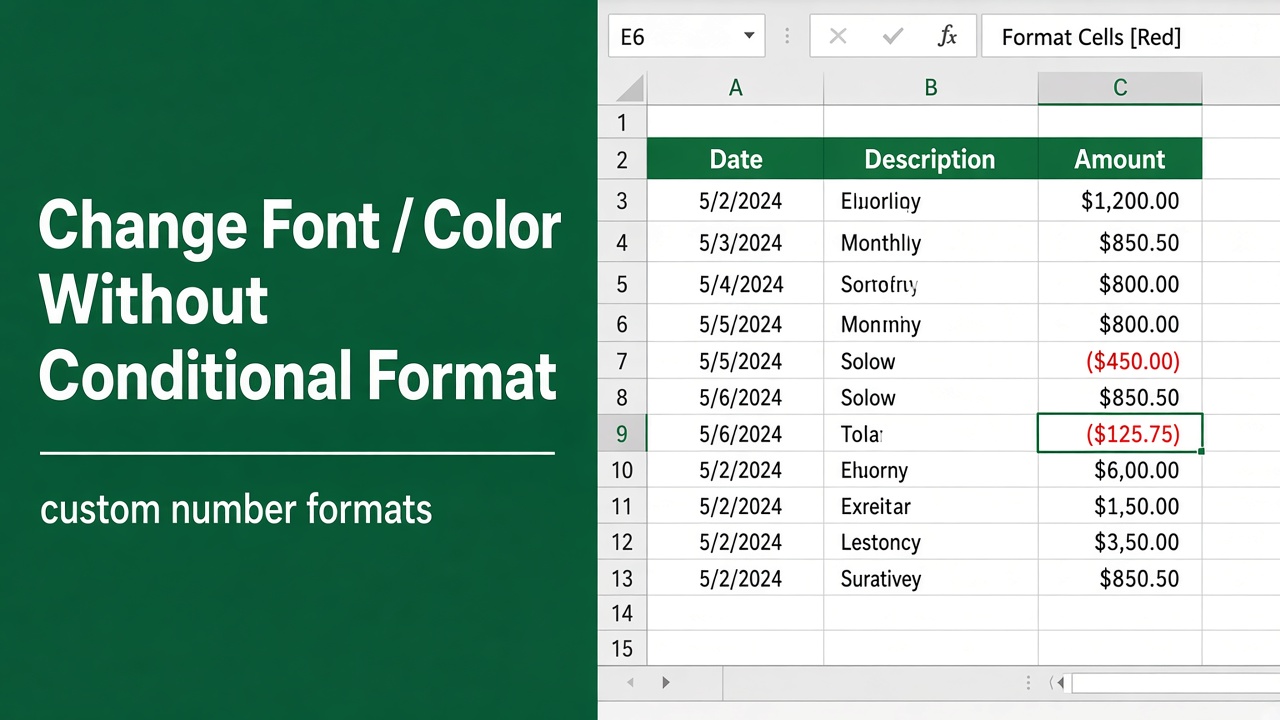Click the Exreitar description cell
The height and width of the screenshot is (720, 1280).
pyautogui.click(x=931, y=506)
